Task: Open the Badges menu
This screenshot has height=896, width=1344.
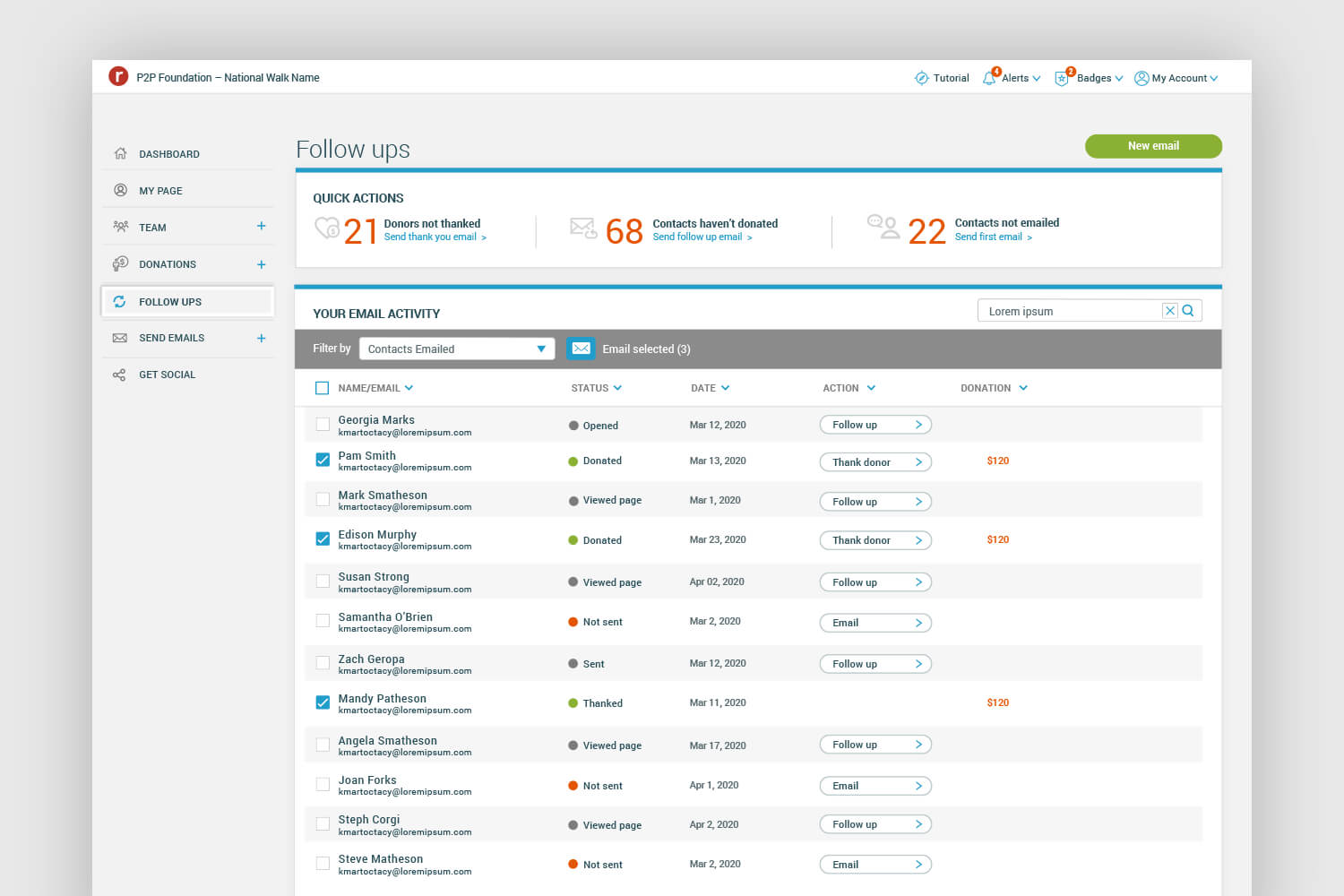Action: tap(1099, 78)
